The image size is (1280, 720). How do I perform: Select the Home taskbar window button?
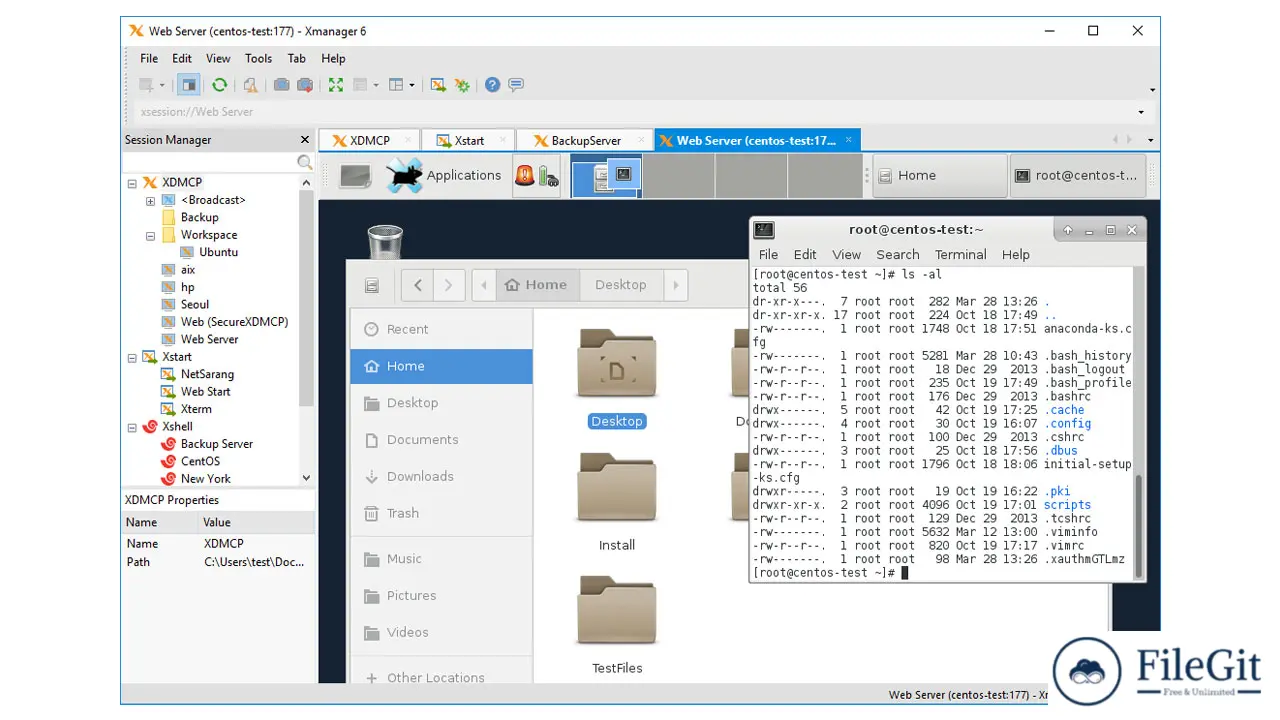point(940,175)
